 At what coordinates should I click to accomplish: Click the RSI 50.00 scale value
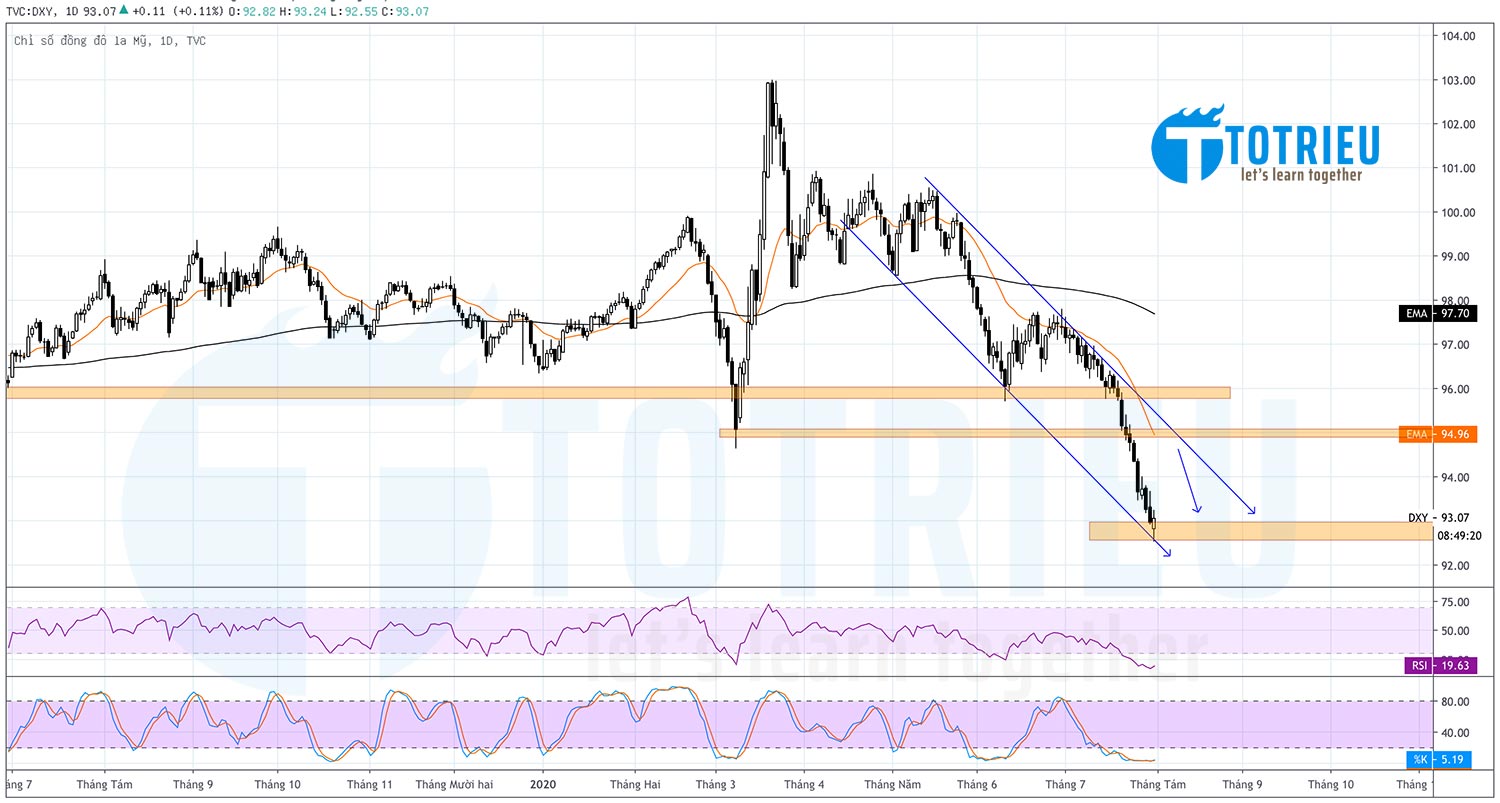pyautogui.click(x=1456, y=630)
